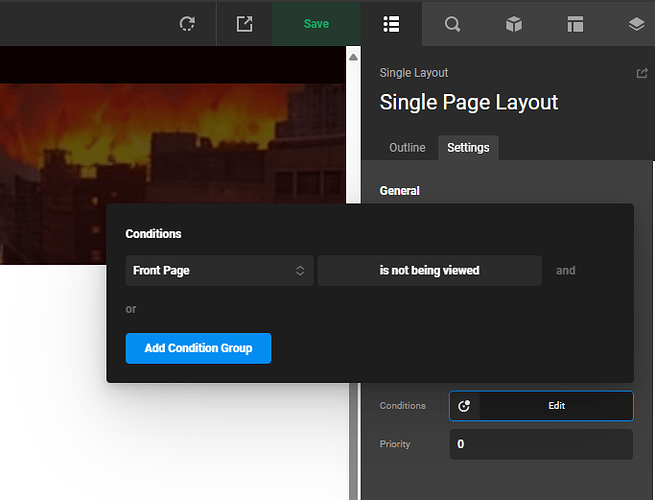Viewport: 655px width, 500px height.
Task: Open the Front Page condition dropdown
Action: click(x=219, y=270)
